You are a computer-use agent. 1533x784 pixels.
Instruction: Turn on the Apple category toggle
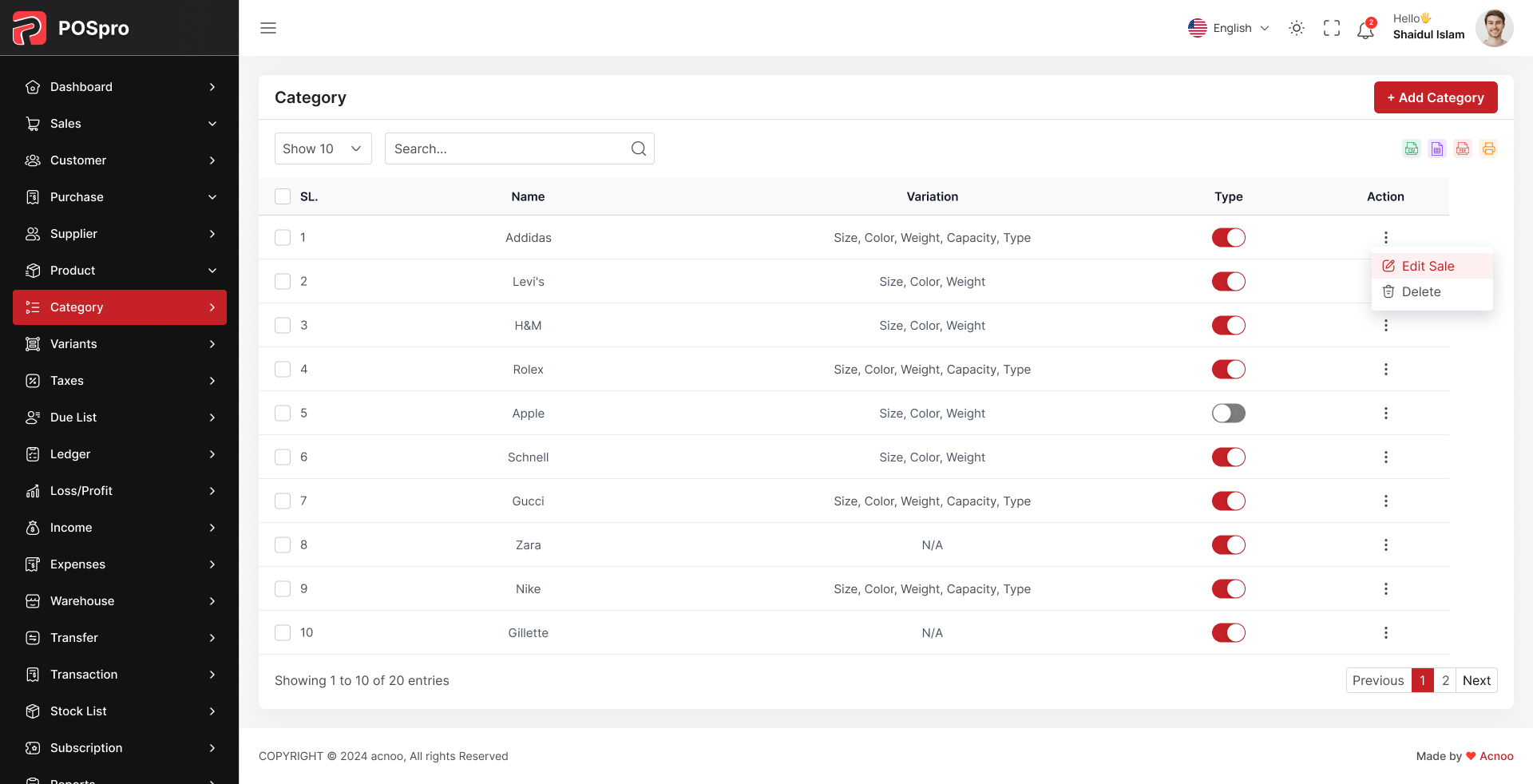click(x=1228, y=413)
